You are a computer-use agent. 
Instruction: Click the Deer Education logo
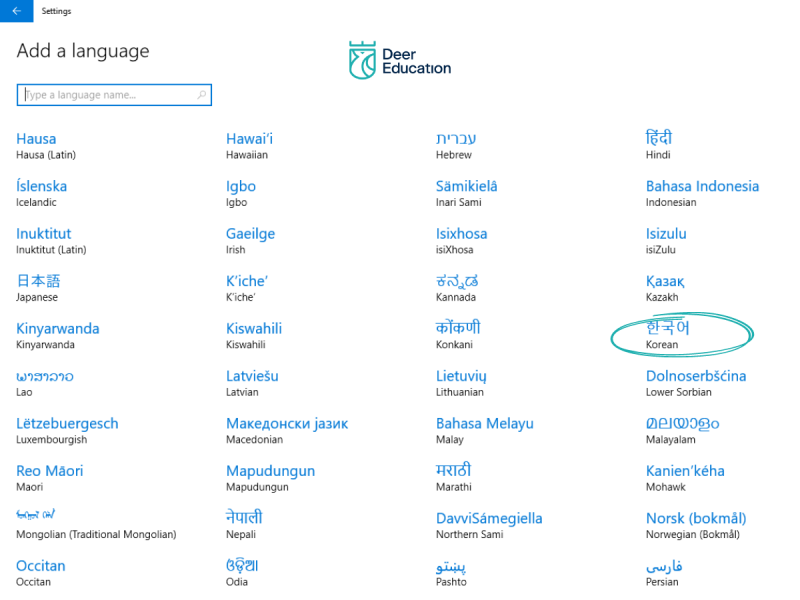pos(399,60)
